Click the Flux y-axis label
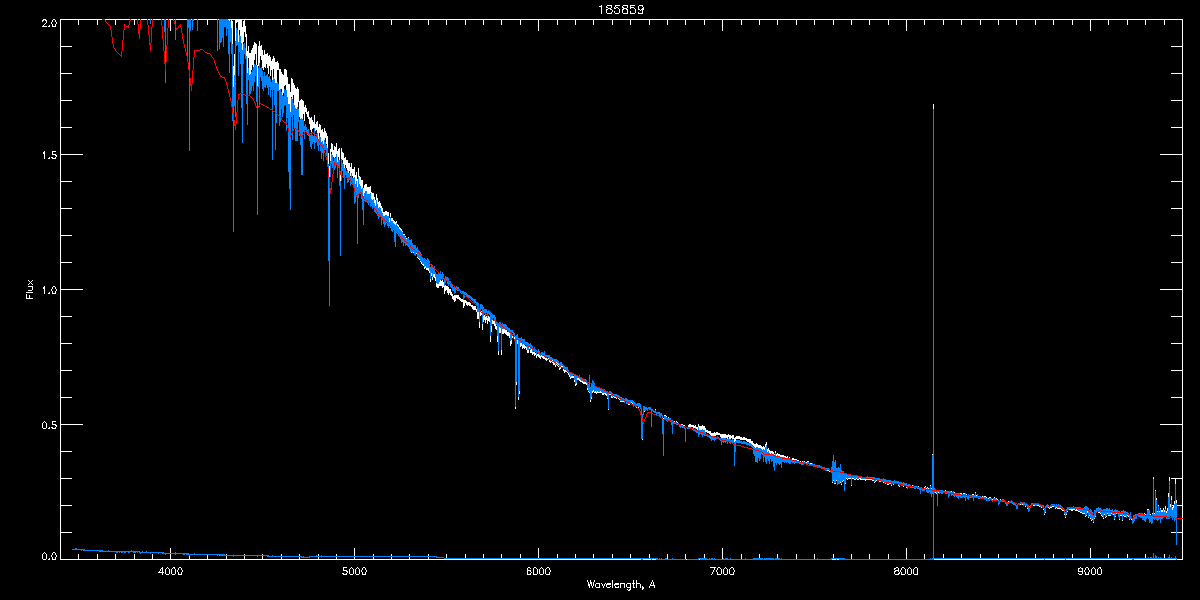Viewport: 1200px width, 600px height. point(29,289)
